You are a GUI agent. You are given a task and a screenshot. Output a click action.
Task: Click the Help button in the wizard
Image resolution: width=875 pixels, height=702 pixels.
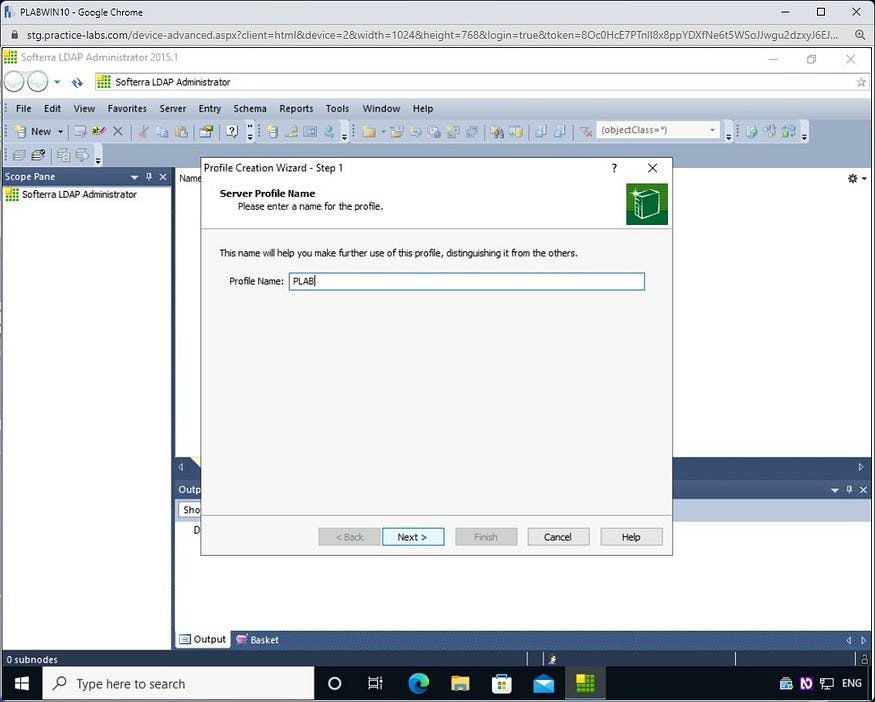pos(631,537)
